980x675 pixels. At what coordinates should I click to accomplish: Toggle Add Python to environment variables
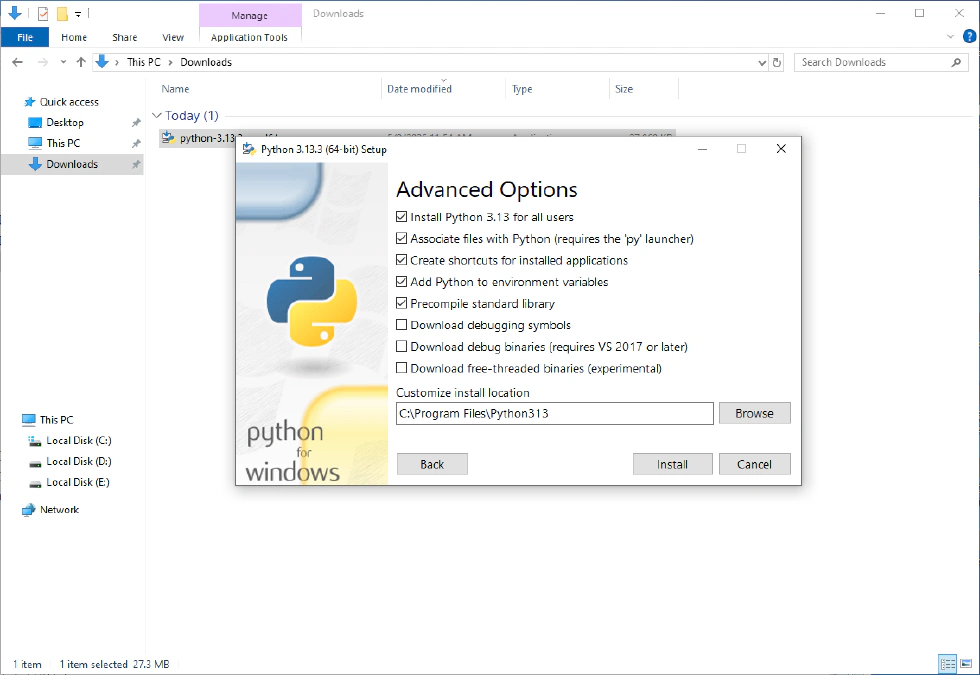tap(402, 282)
